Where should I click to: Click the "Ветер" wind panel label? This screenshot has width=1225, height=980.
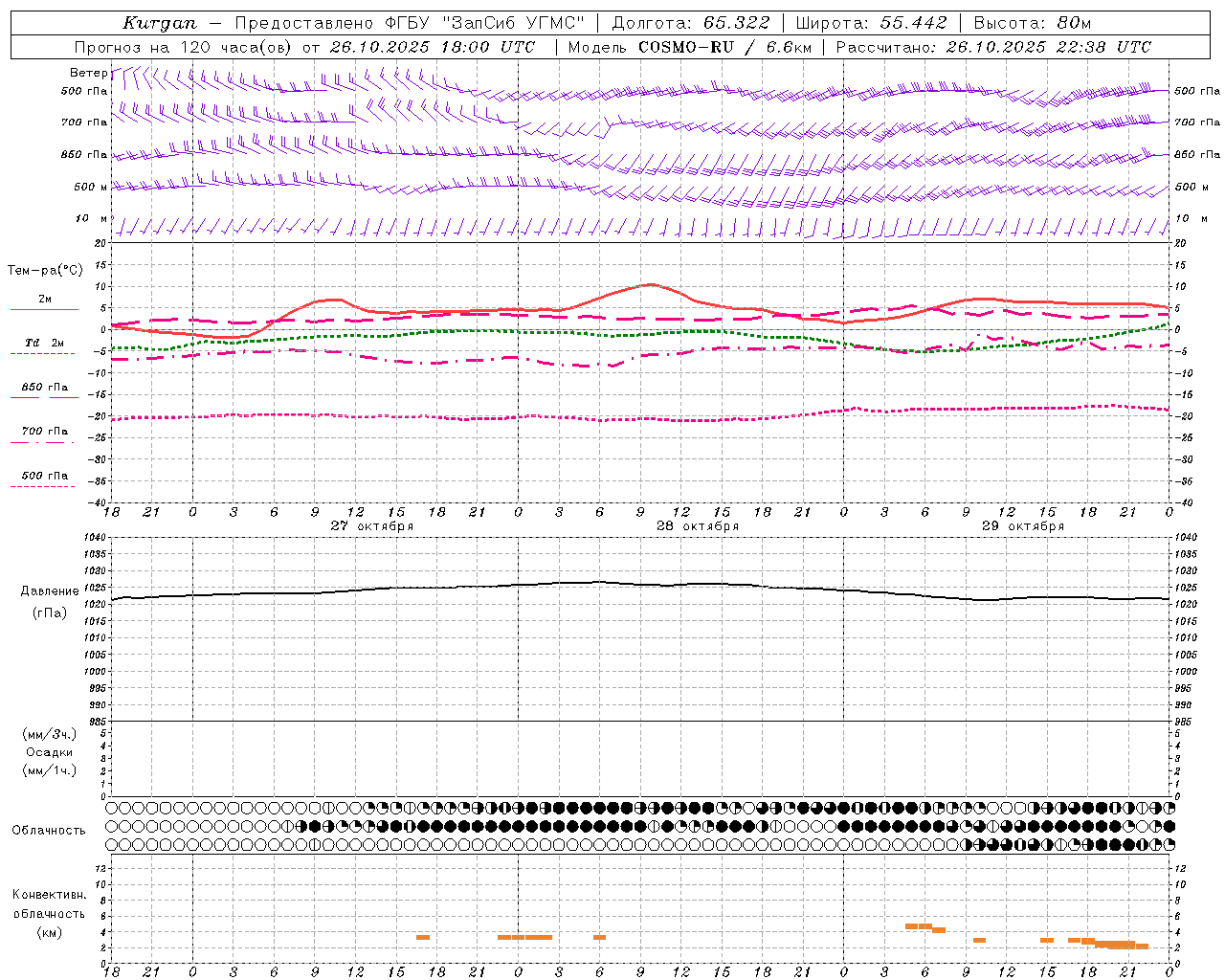click(x=88, y=73)
